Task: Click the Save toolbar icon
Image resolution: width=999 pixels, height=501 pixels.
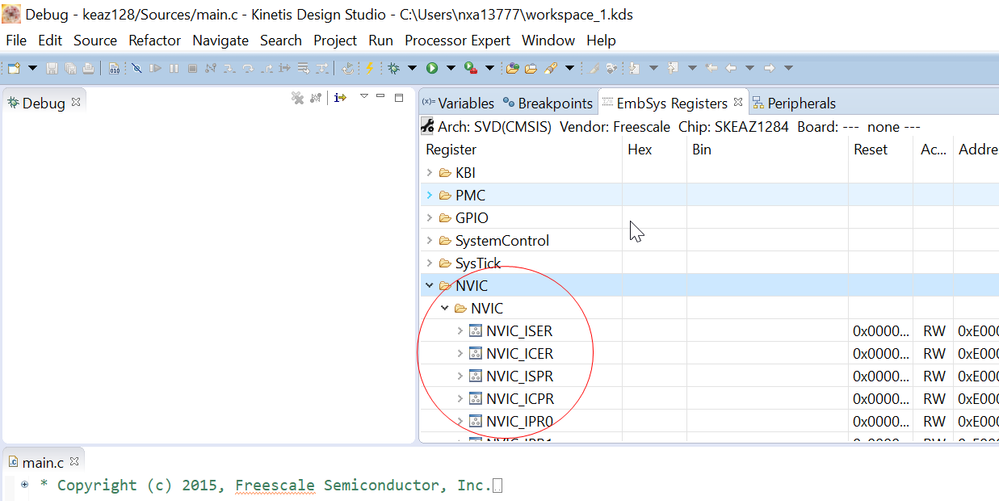Action: 52,68
